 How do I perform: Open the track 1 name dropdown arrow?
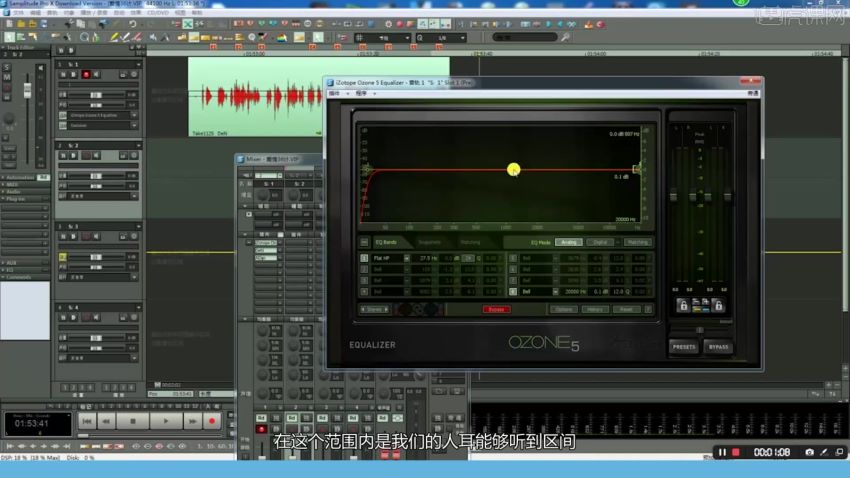[138, 64]
